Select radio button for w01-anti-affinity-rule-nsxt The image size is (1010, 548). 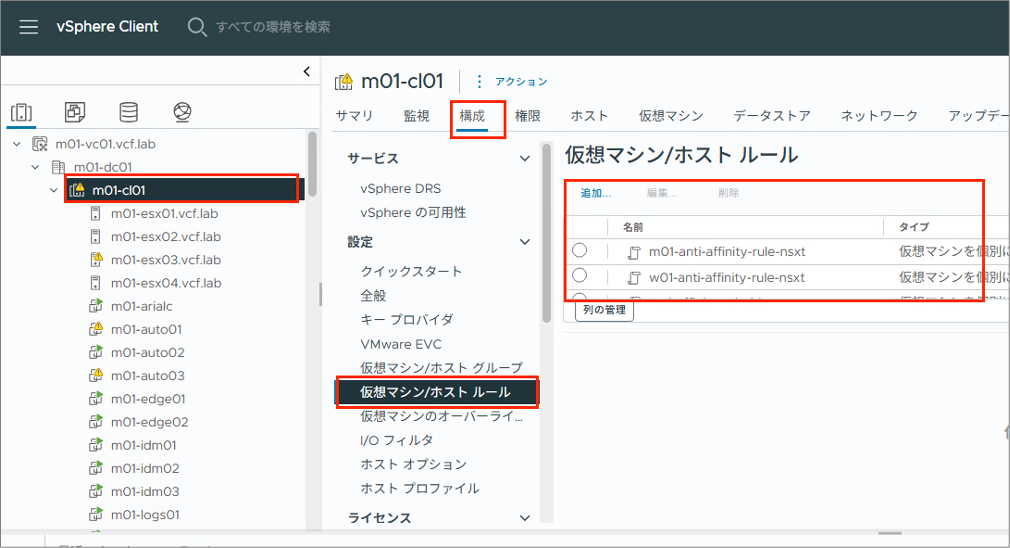click(580, 276)
